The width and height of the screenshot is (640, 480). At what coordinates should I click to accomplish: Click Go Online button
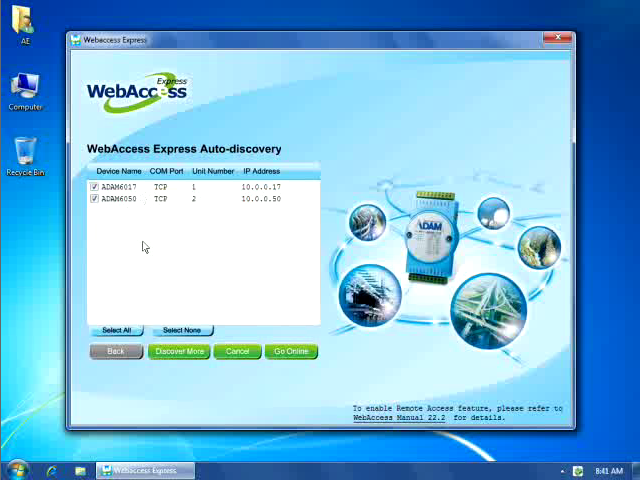tap(291, 351)
